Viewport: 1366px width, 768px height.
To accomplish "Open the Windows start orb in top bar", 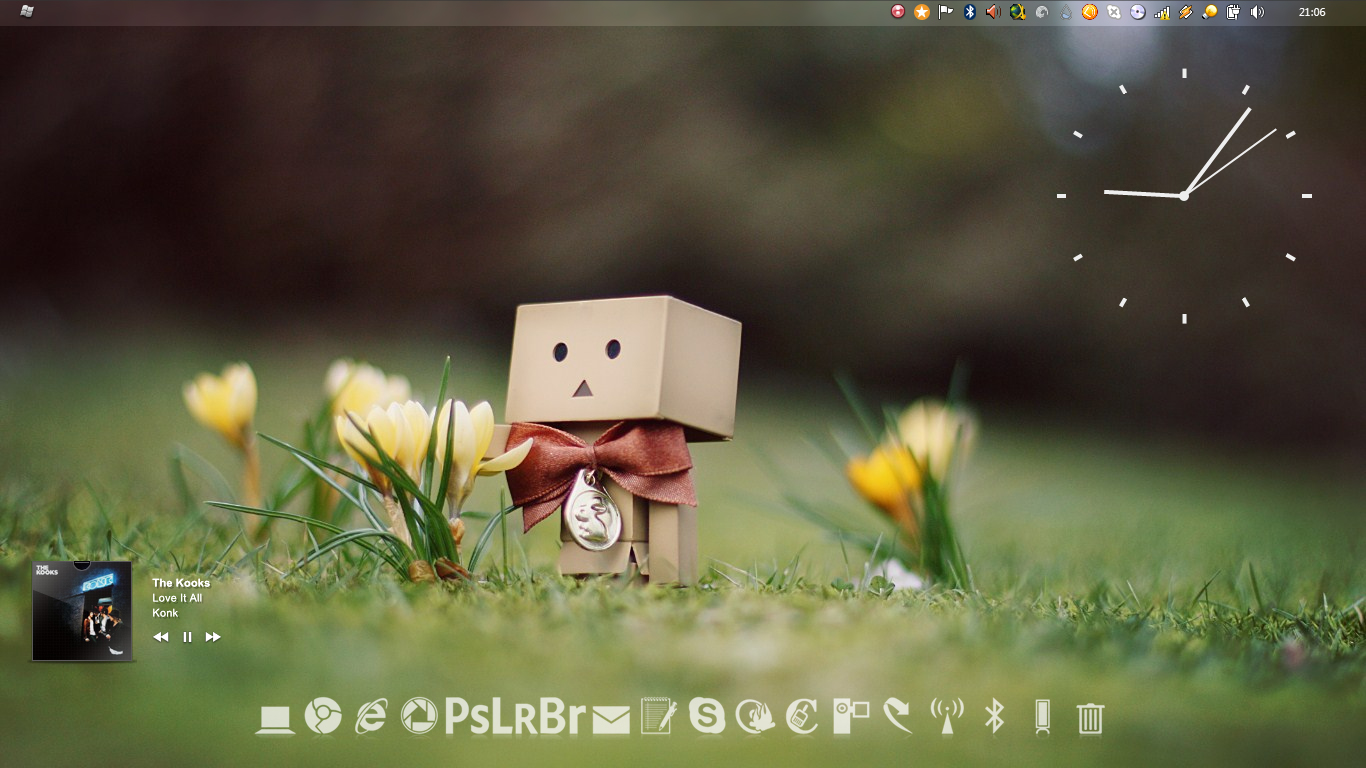I will 27,12.
